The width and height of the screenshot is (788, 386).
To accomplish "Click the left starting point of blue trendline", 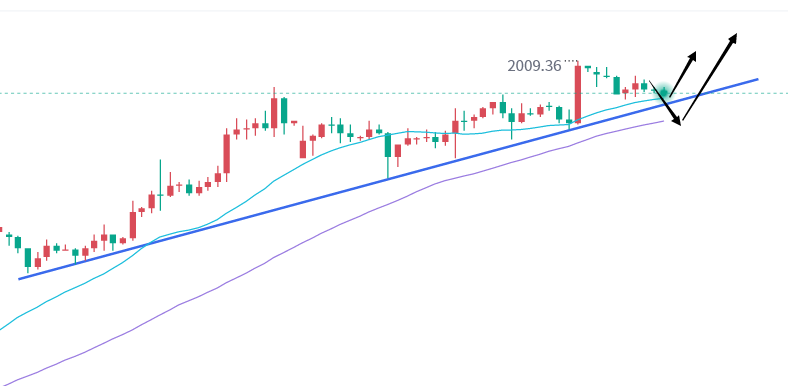I will tap(20, 278).
